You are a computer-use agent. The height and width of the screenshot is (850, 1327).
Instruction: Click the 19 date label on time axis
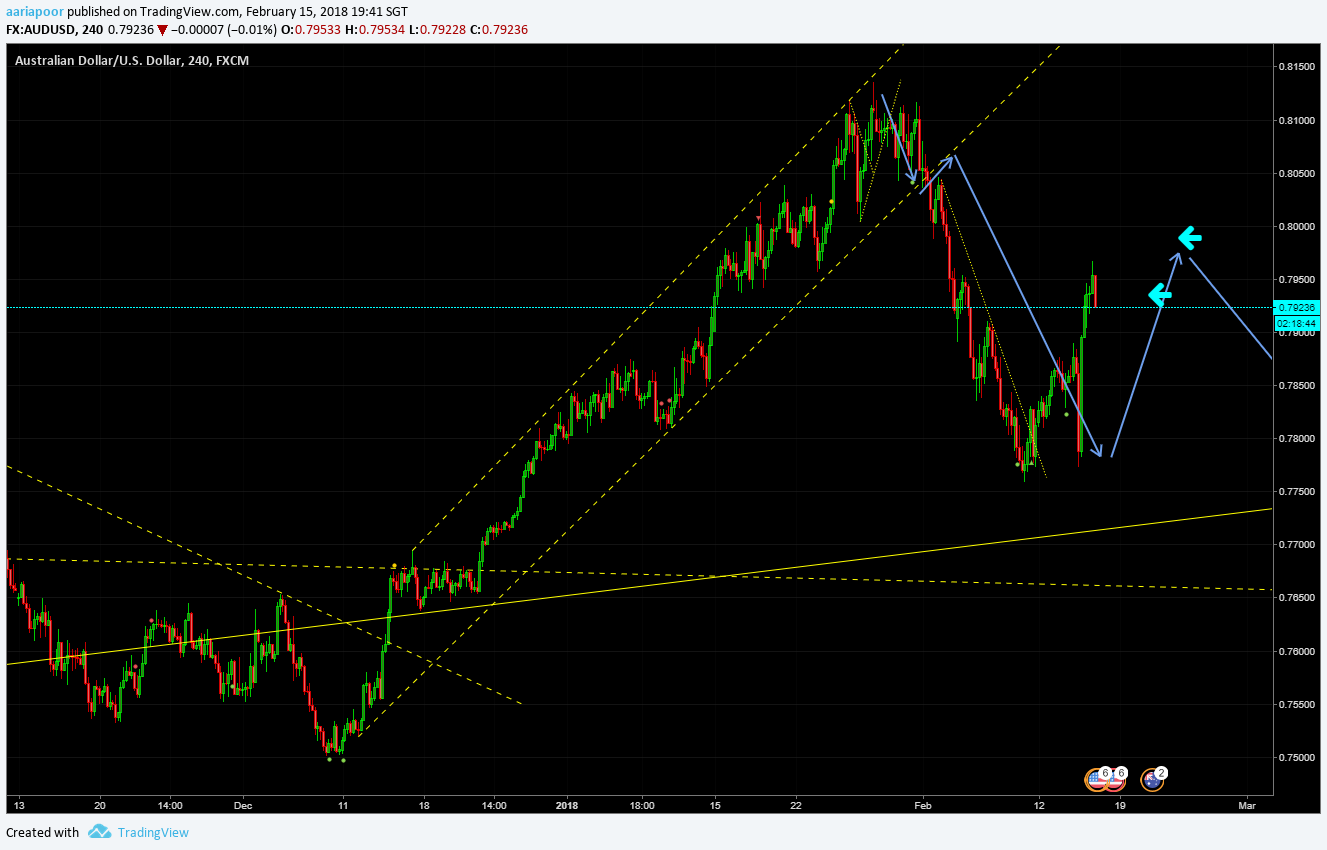point(1119,804)
